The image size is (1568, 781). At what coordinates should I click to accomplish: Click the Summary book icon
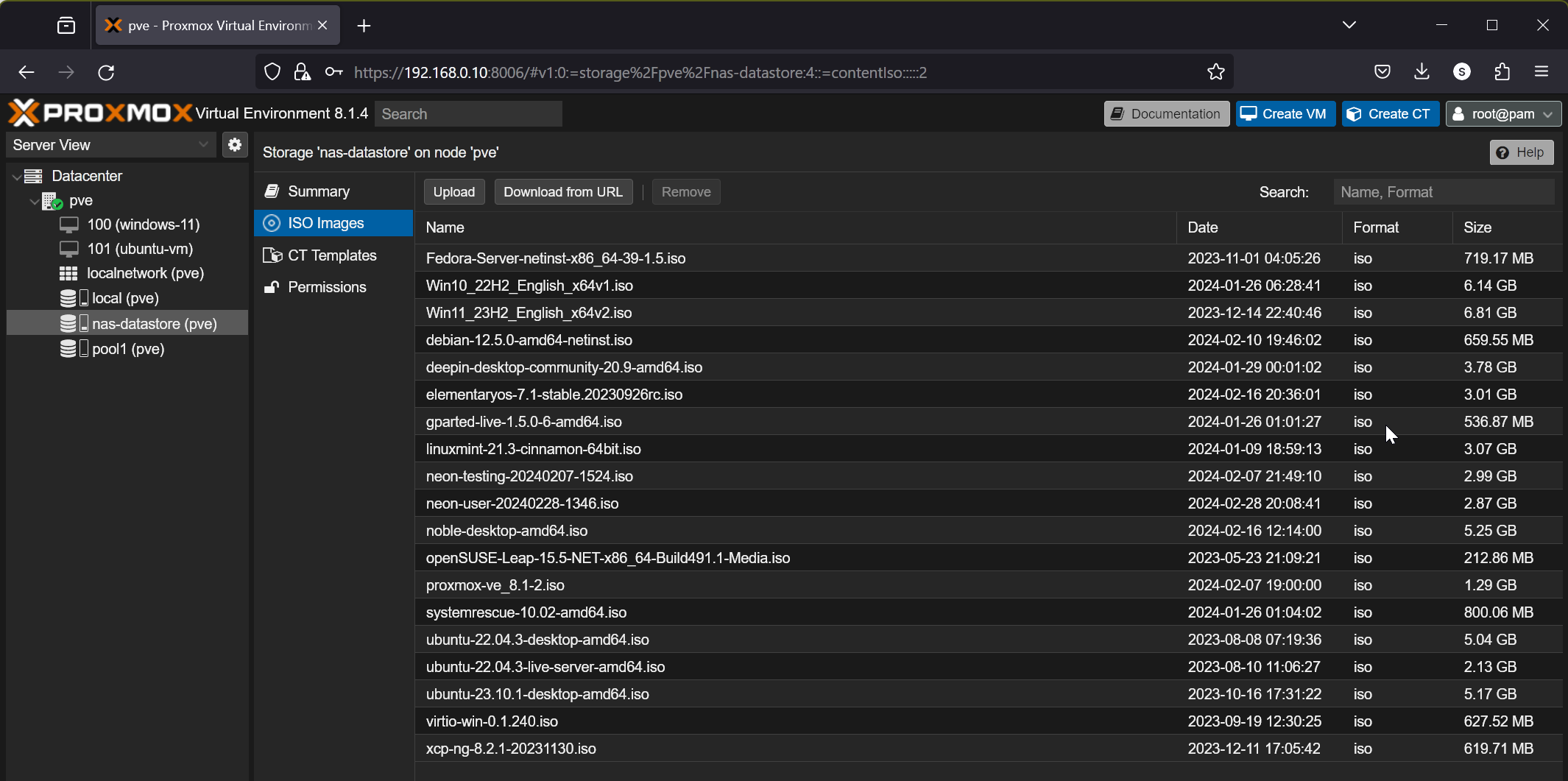pos(272,191)
